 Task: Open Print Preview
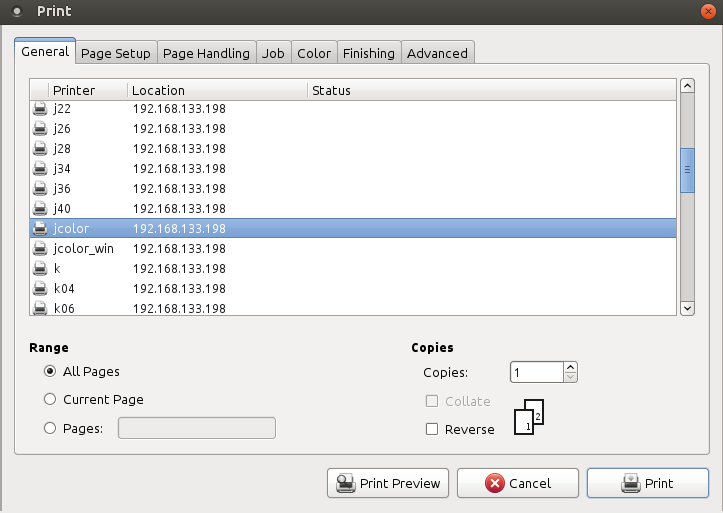388,484
